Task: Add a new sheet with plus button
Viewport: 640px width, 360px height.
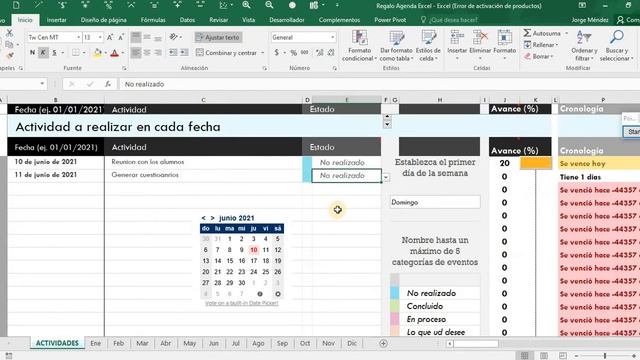Action: coord(383,344)
